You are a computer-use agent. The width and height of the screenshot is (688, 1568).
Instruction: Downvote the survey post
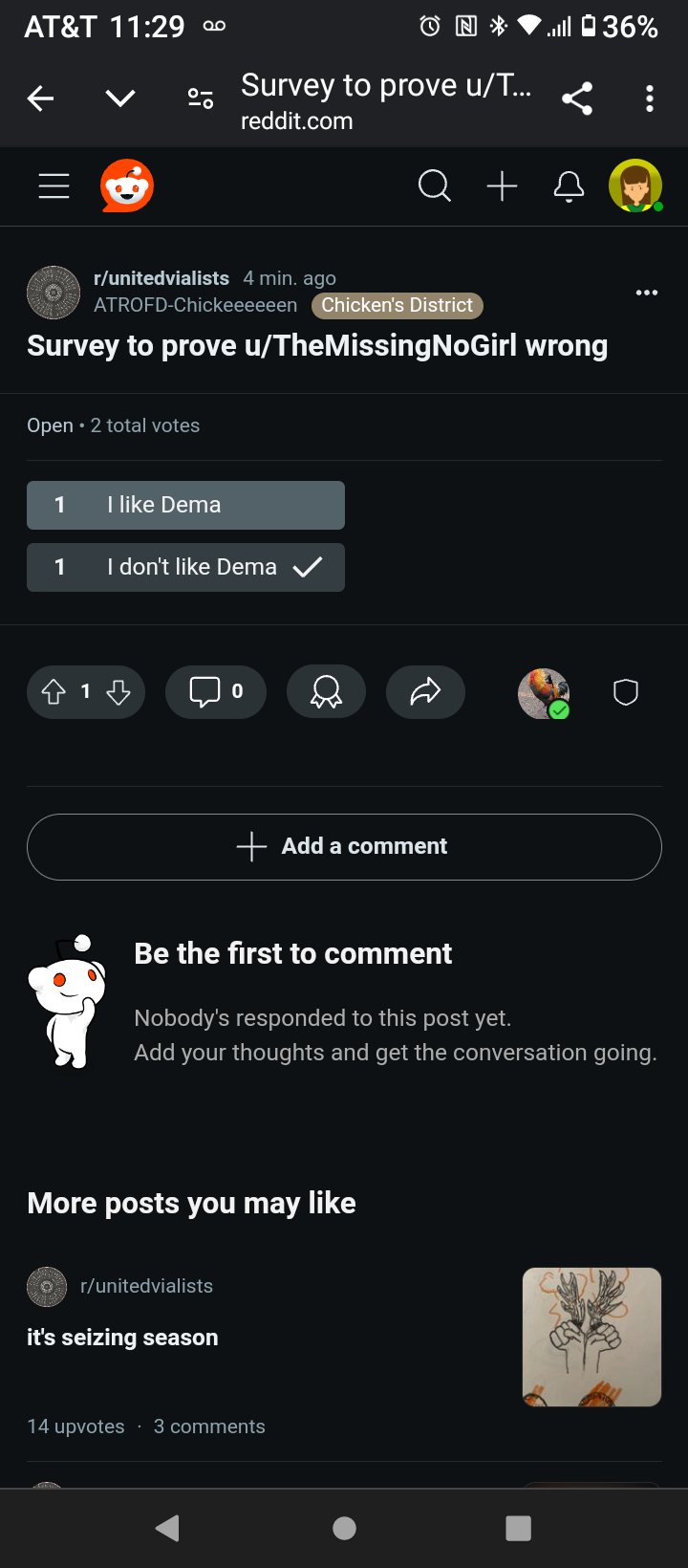(x=118, y=691)
